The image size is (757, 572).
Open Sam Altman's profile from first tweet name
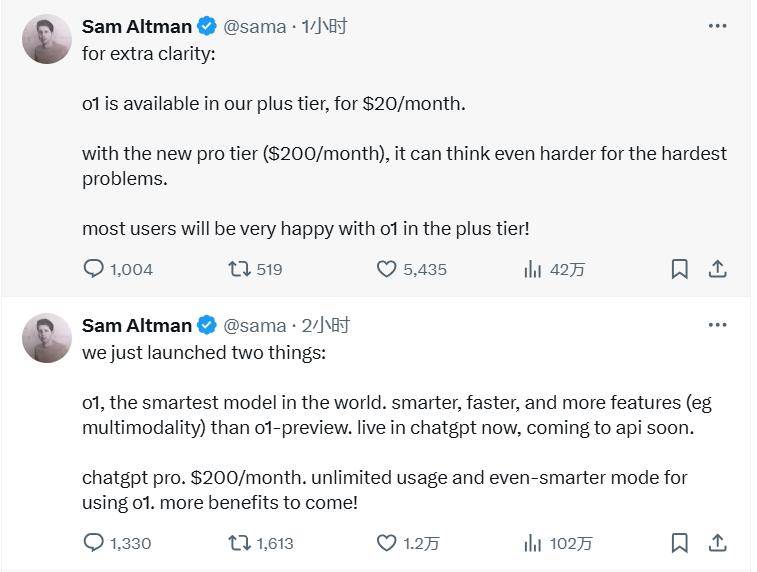pos(137,26)
